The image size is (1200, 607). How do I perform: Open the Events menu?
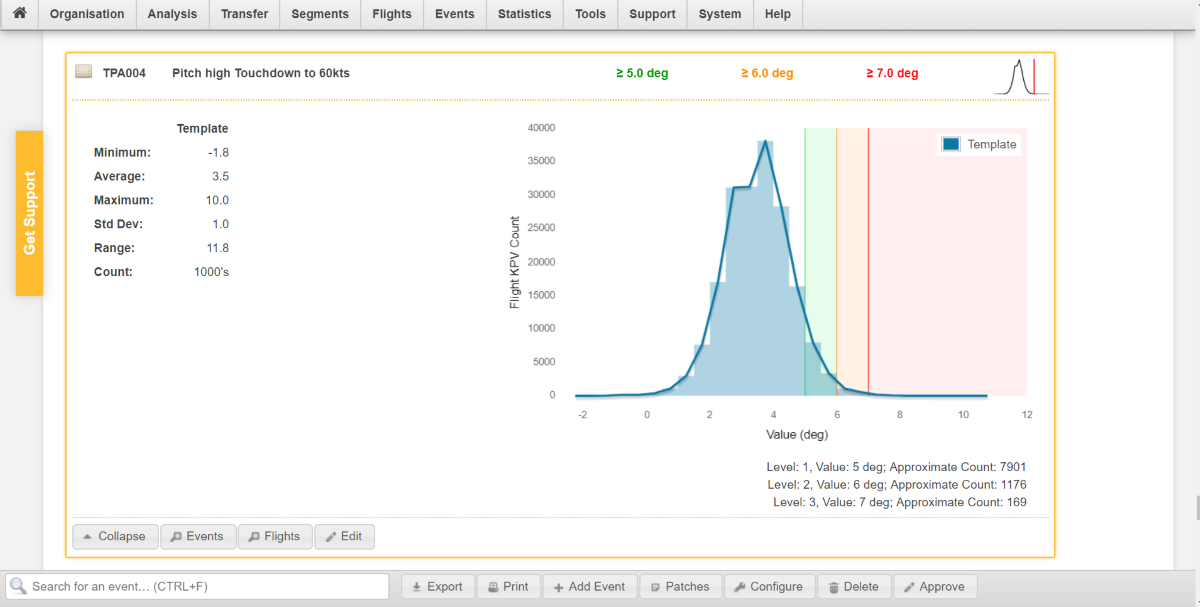[455, 14]
